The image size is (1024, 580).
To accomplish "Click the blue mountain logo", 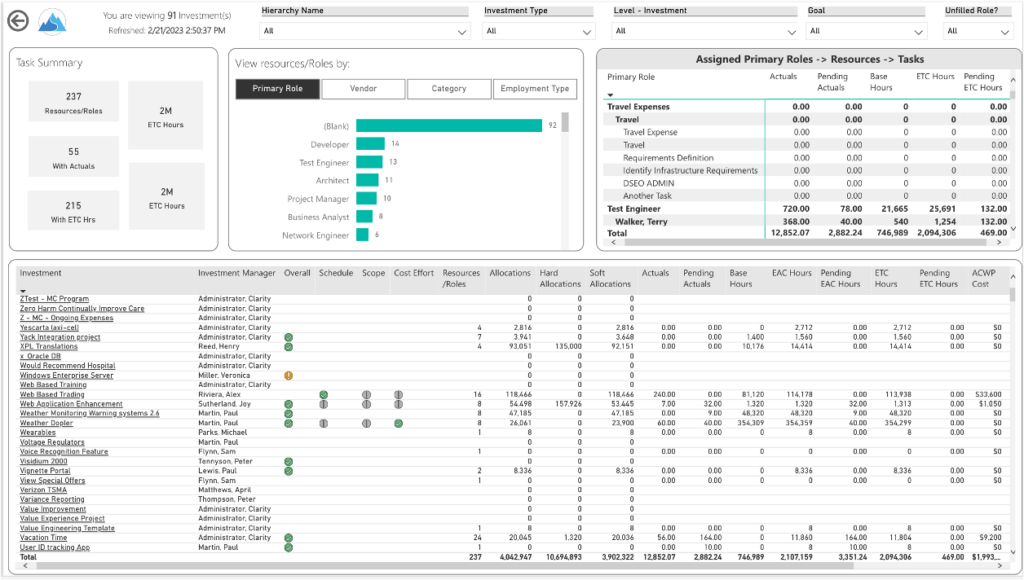I will pyautogui.click(x=52, y=21).
